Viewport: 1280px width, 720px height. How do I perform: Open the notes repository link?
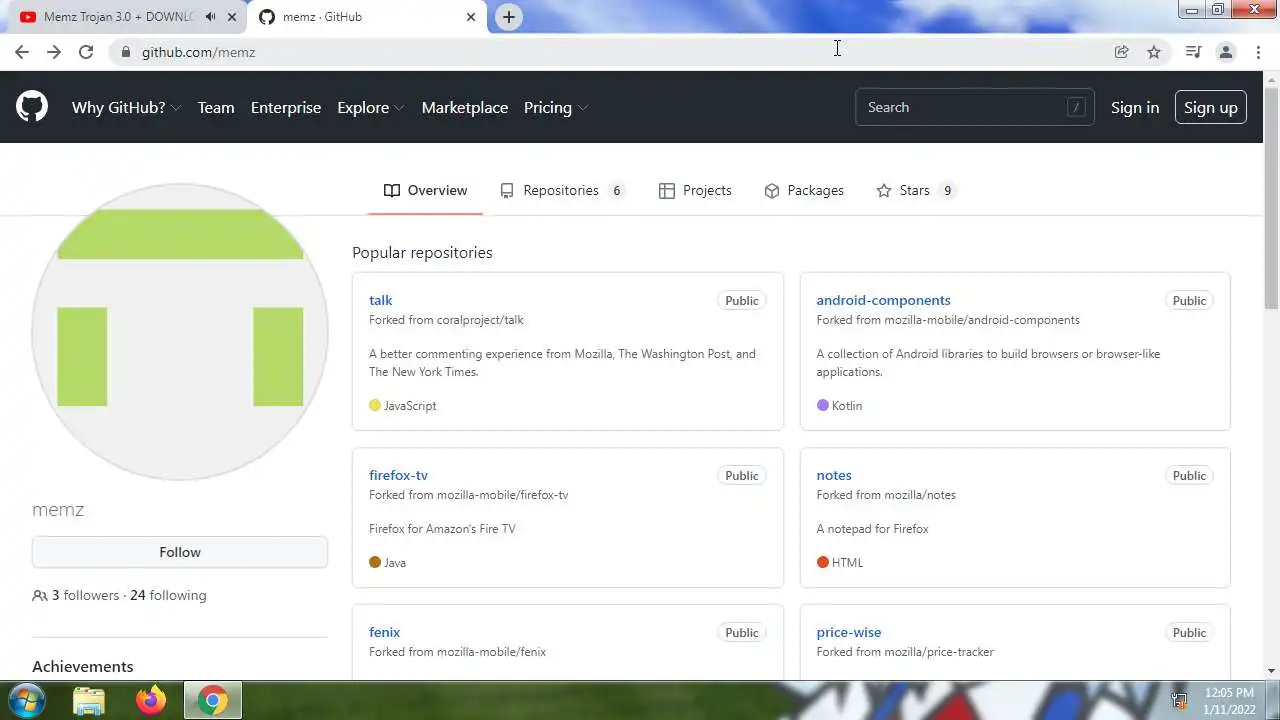coord(834,475)
